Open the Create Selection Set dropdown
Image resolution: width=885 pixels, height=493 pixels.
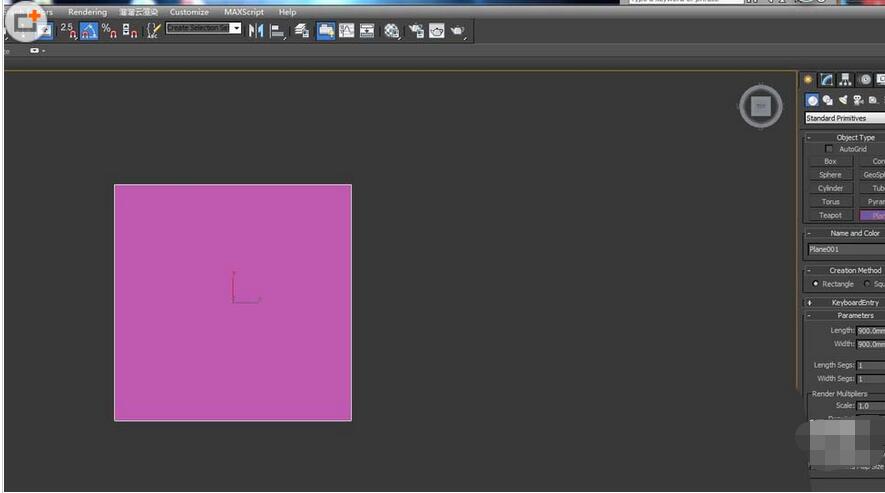point(236,28)
